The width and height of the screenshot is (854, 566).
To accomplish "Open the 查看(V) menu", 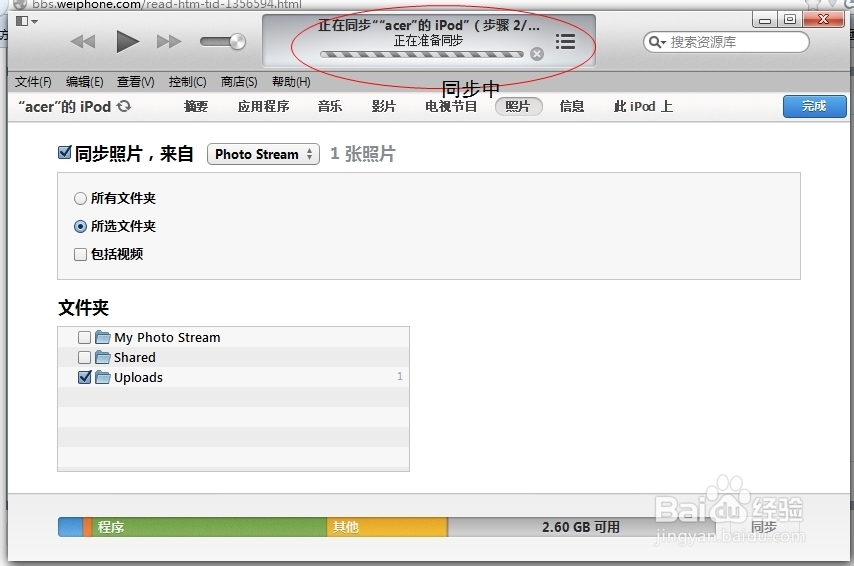I will tap(136, 82).
